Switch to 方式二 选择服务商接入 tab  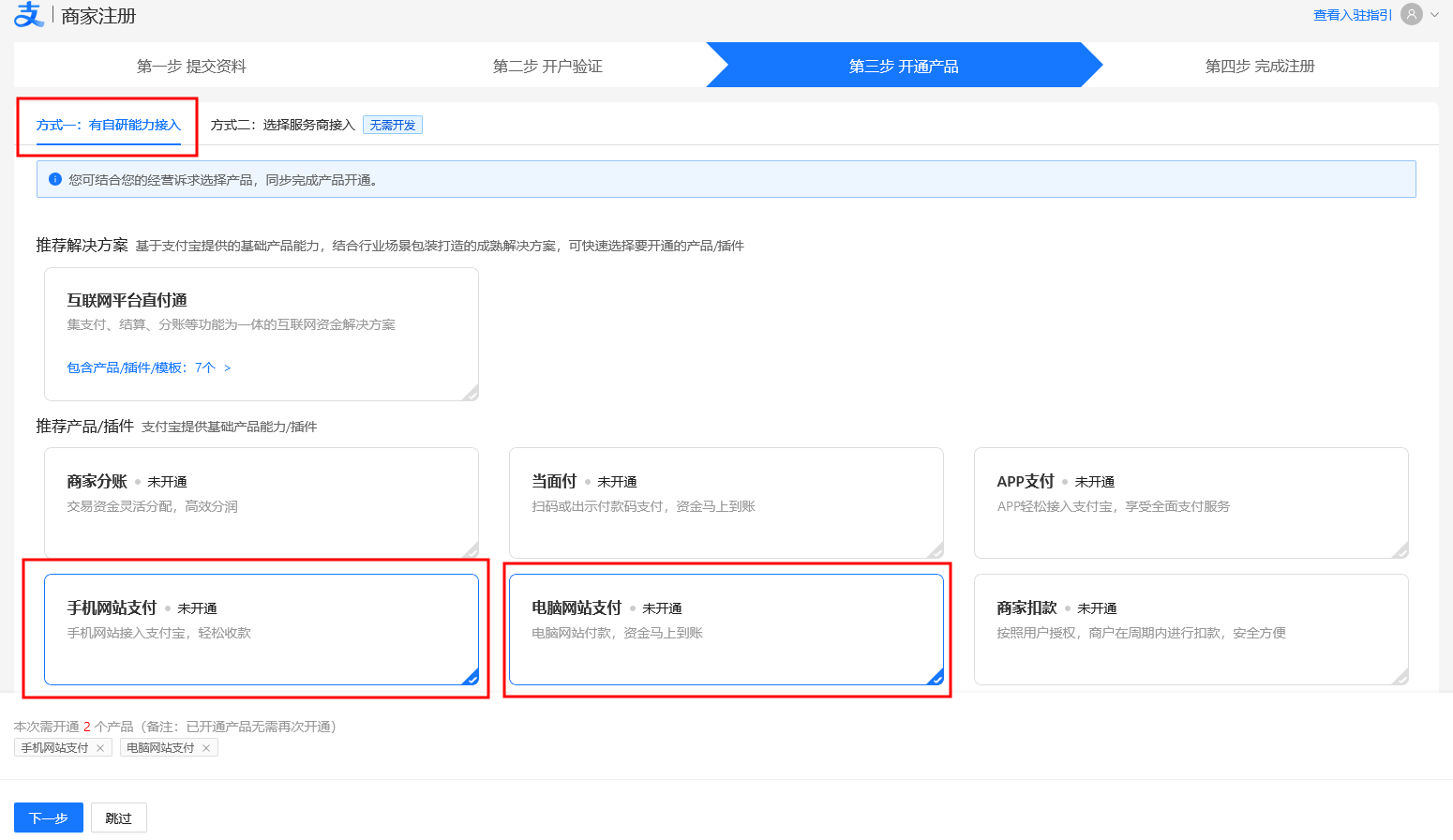coord(282,125)
